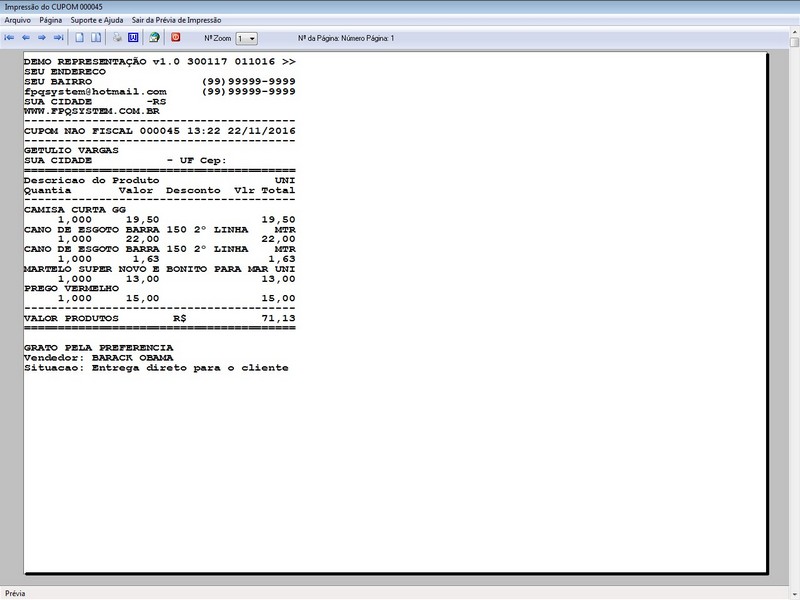Click the printer icon
800x600 pixels.
click(x=117, y=38)
